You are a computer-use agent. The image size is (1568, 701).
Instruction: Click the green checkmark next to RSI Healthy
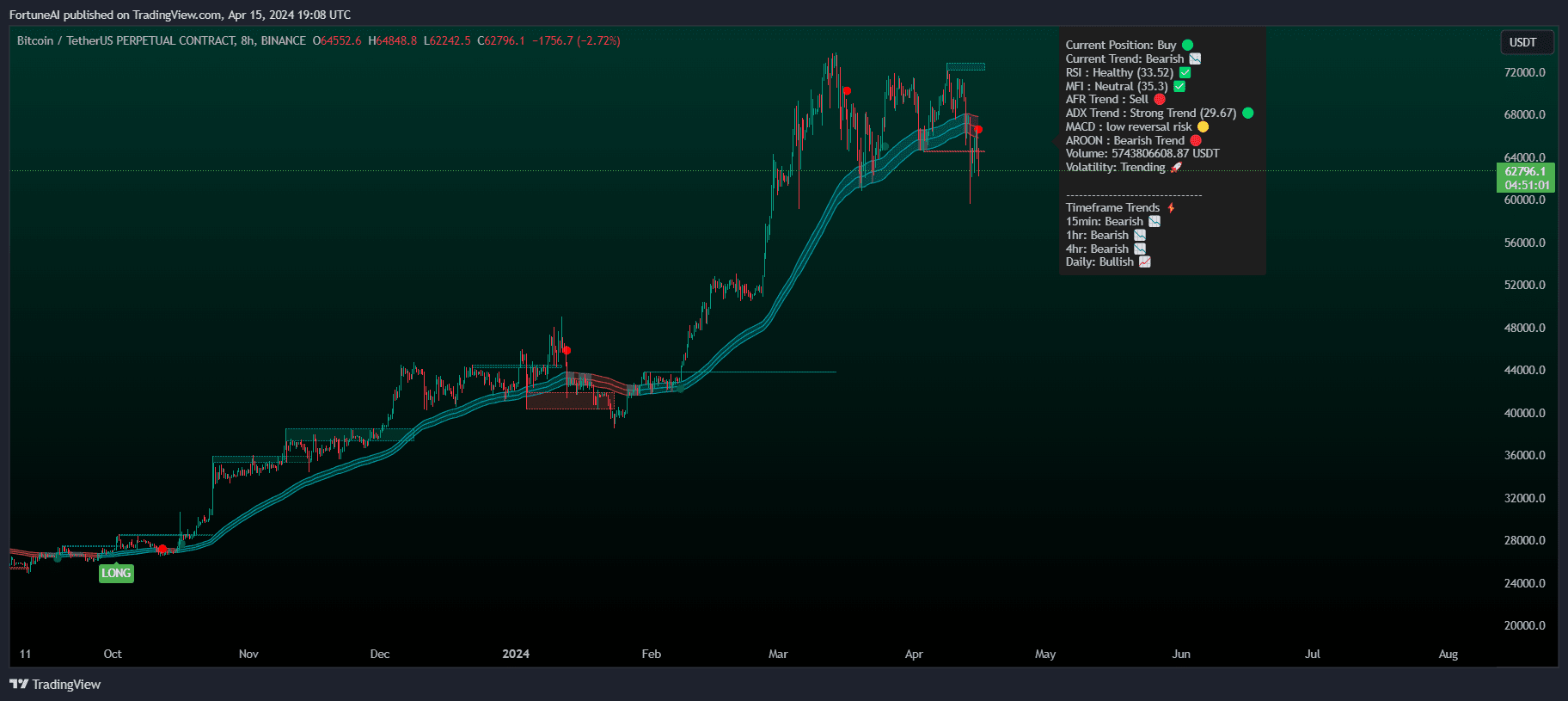[1185, 72]
